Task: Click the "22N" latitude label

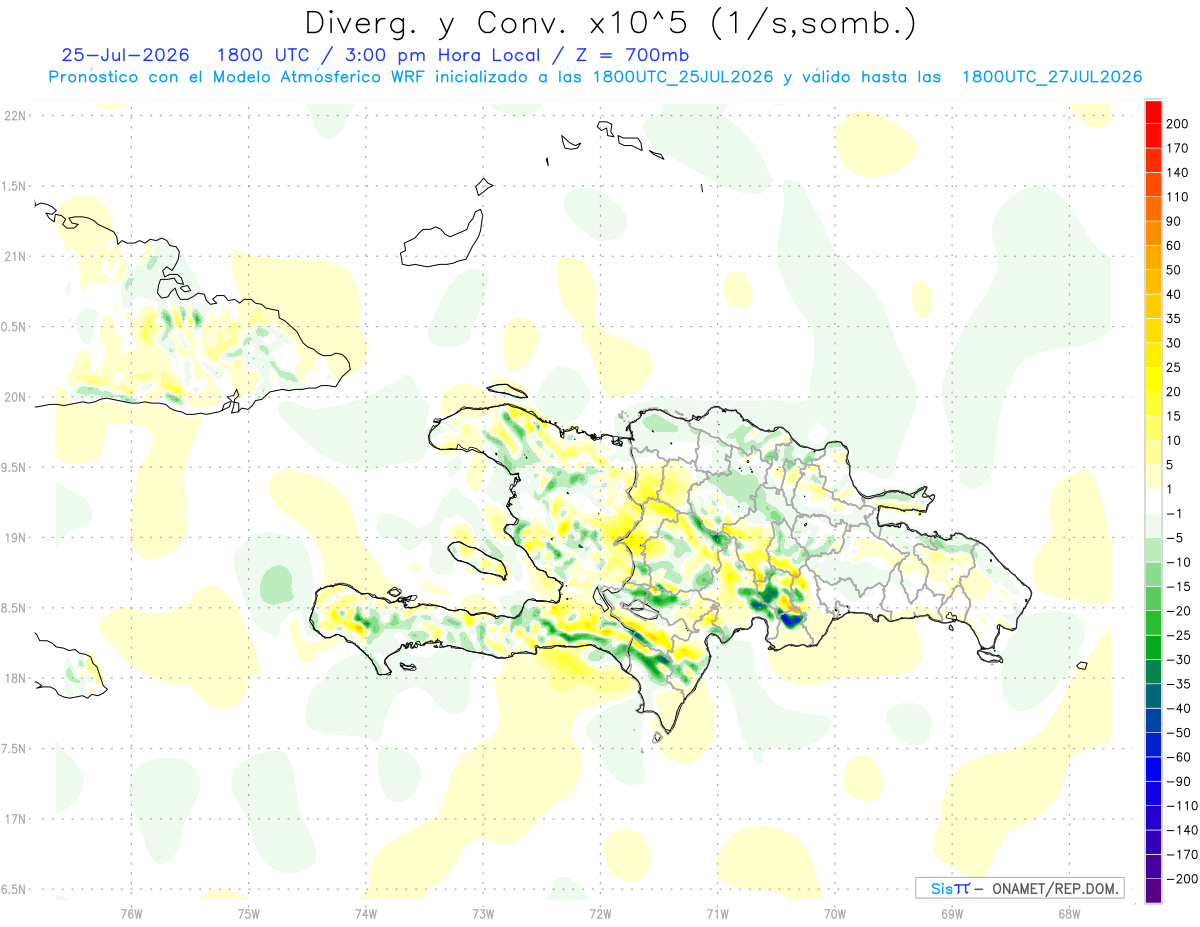Action: 13,116
